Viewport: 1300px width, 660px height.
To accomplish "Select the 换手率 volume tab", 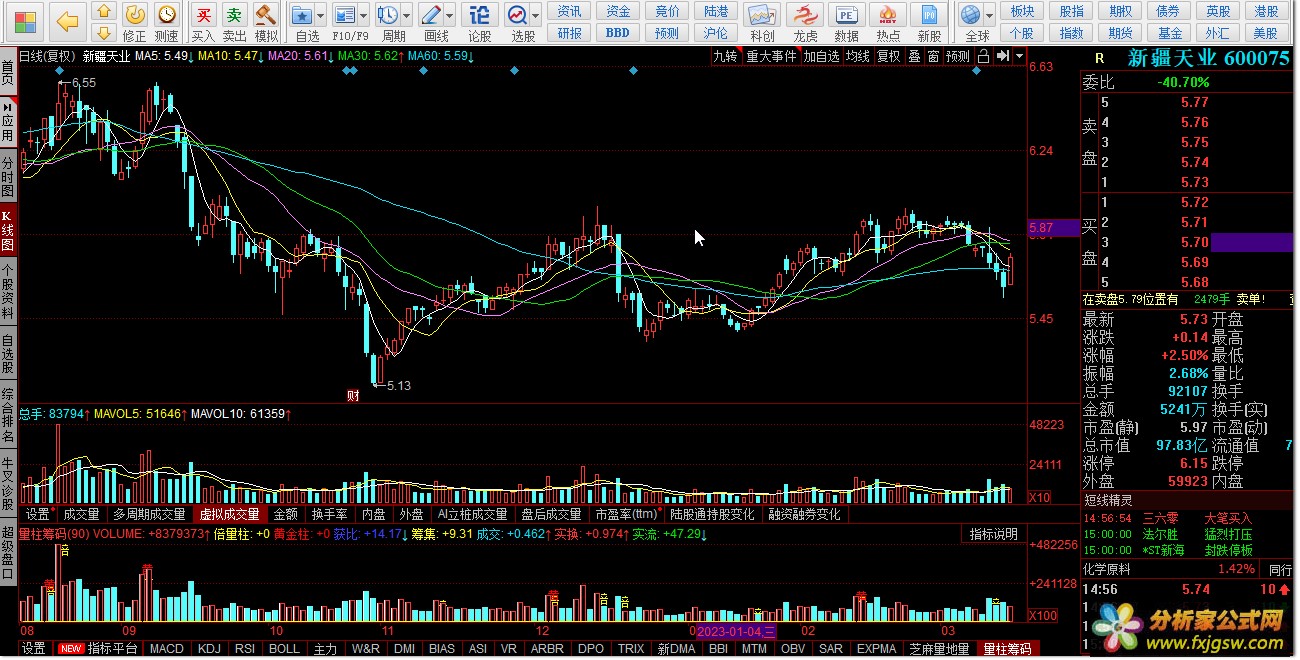I will point(329,514).
